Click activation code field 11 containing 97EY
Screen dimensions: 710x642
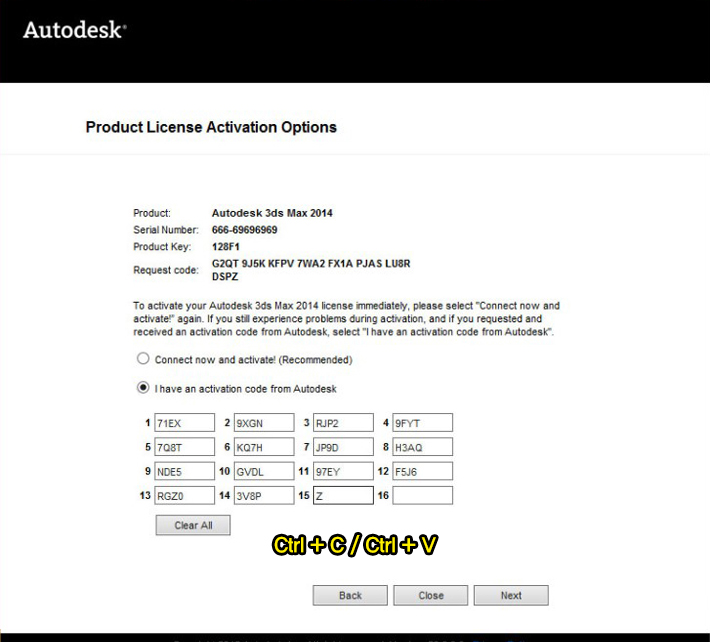[x=343, y=471]
